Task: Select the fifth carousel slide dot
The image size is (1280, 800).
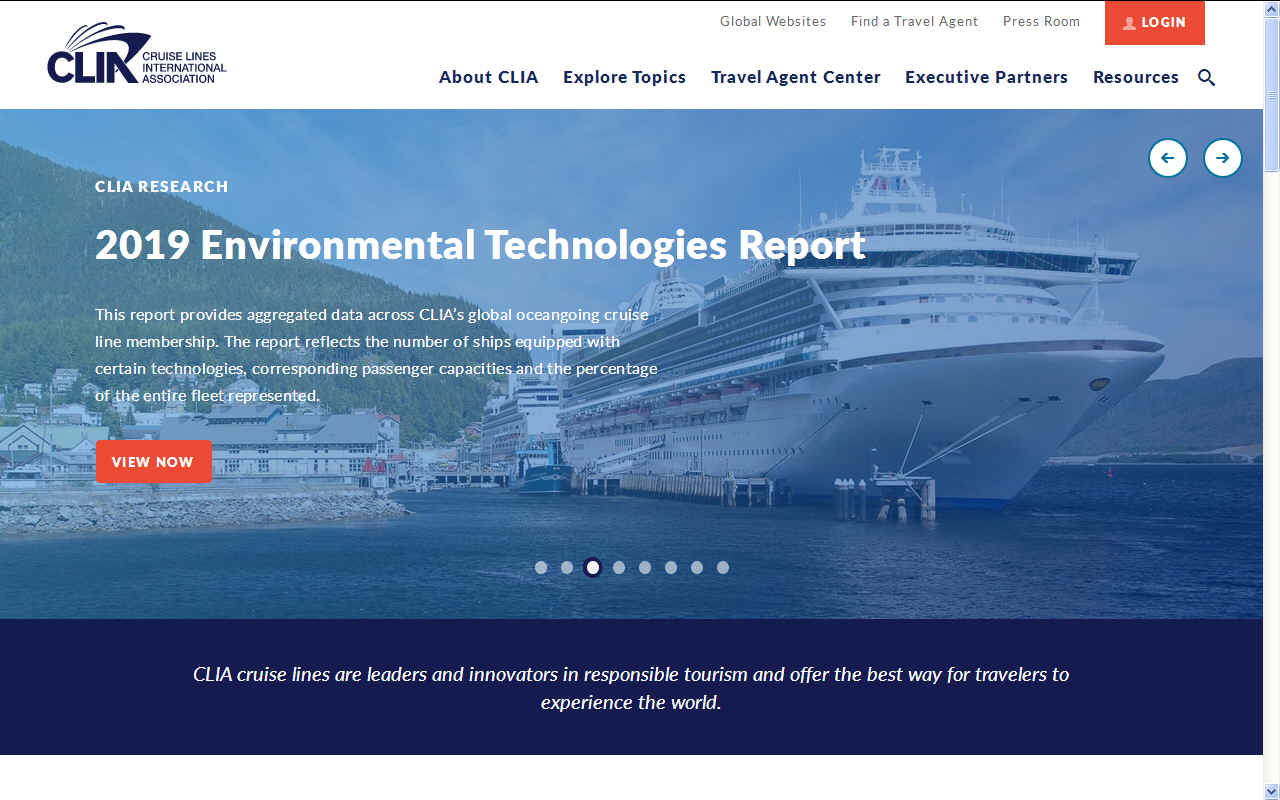Action: pos(645,567)
